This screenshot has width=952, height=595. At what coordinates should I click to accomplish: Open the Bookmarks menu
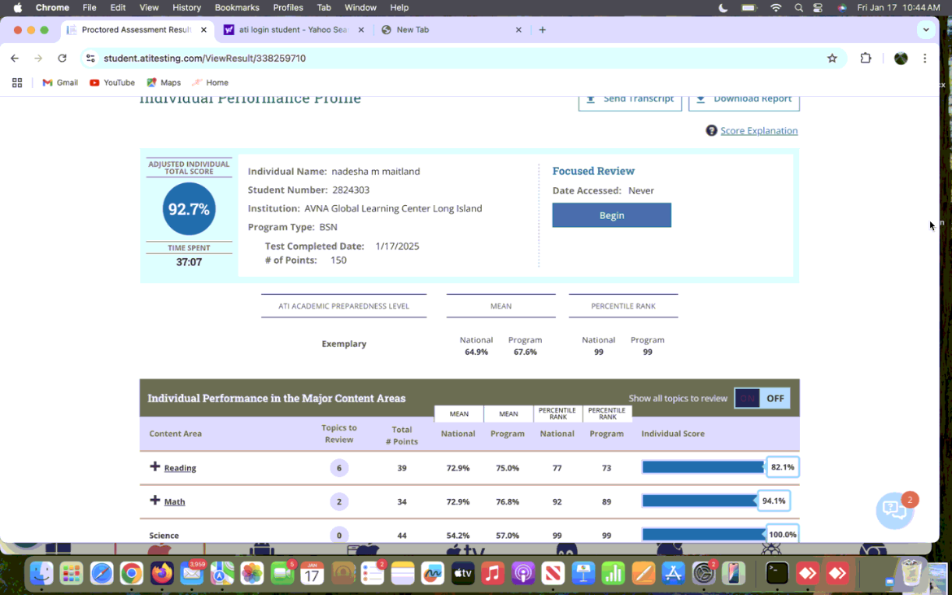coord(237,7)
